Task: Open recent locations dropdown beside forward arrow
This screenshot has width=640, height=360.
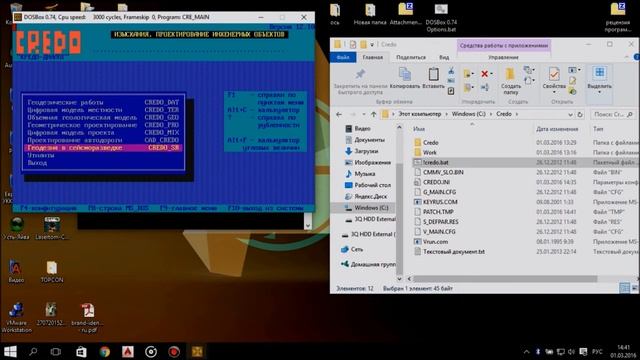Action: coord(364,115)
